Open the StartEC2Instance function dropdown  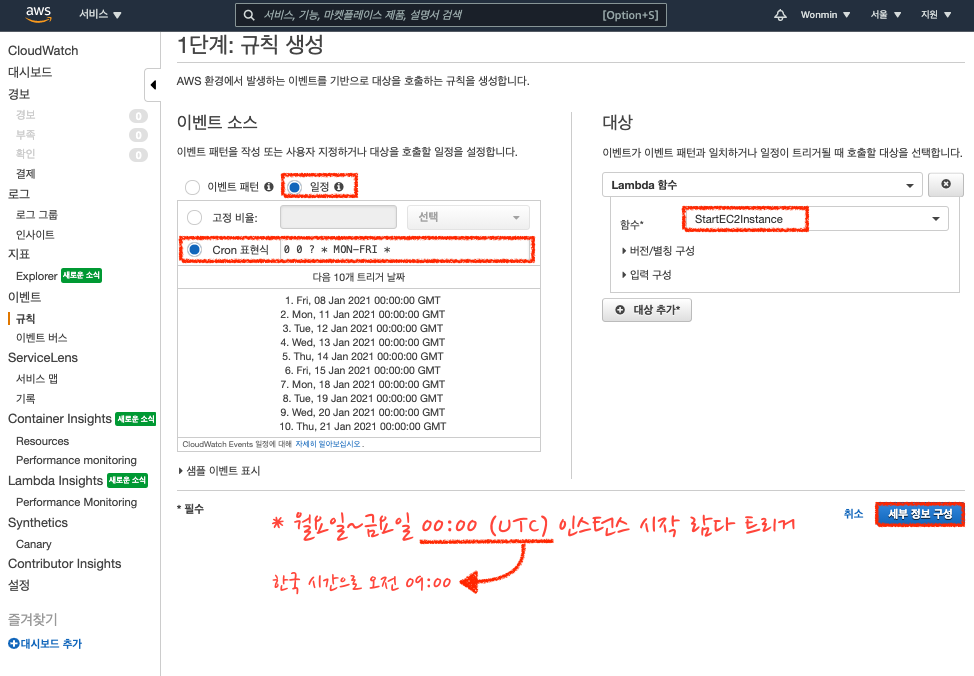pos(816,219)
